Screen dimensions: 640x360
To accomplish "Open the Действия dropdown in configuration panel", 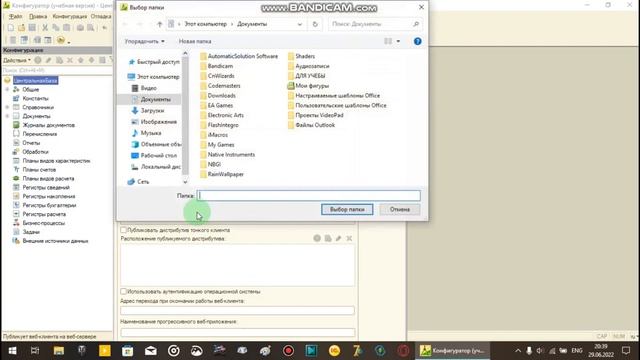I will (x=17, y=60).
